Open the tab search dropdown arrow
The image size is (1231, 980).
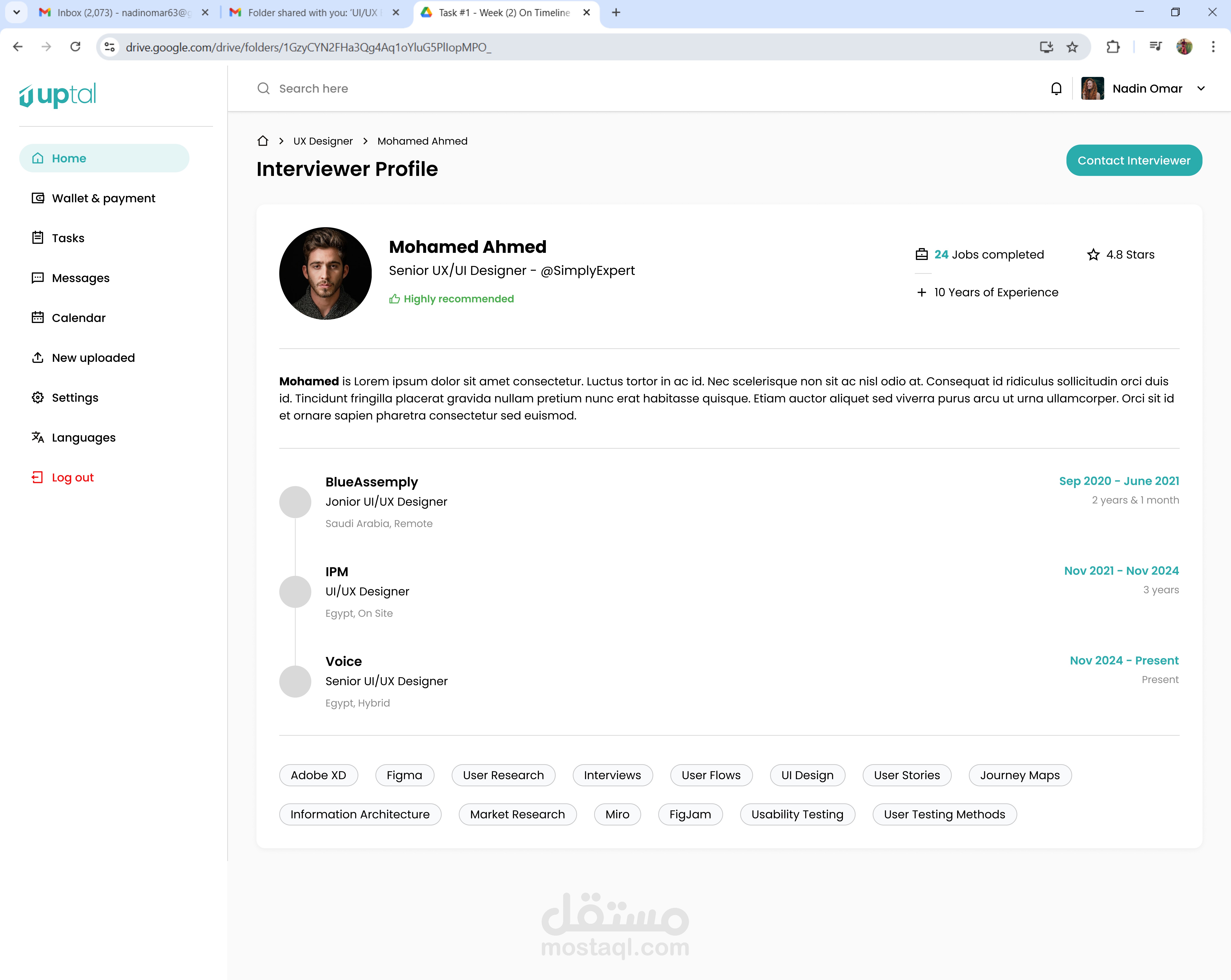(17, 12)
